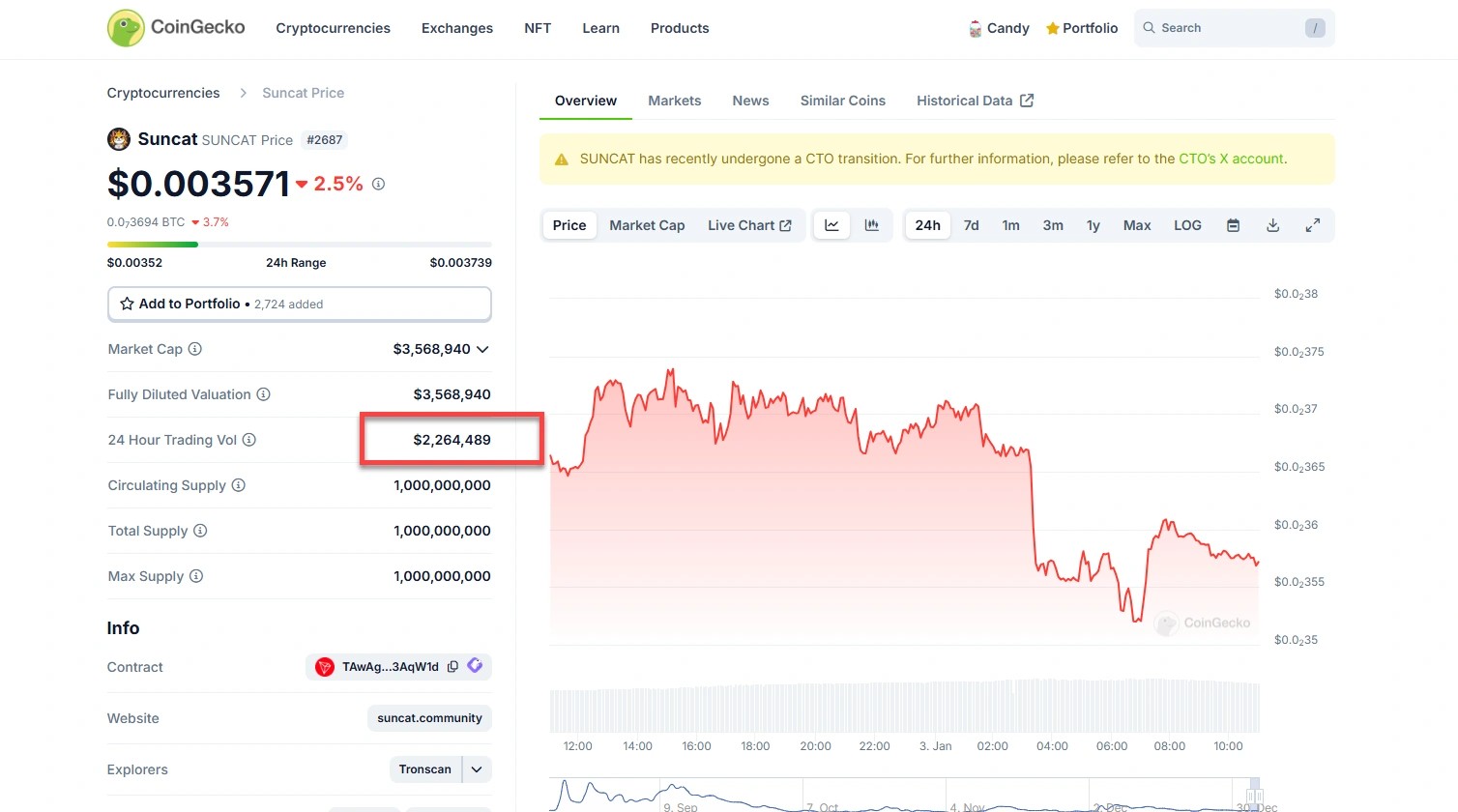The height and width of the screenshot is (812, 1458).
Task: Switch the chart to Market Cap
Action: click(x=647, y=225)
